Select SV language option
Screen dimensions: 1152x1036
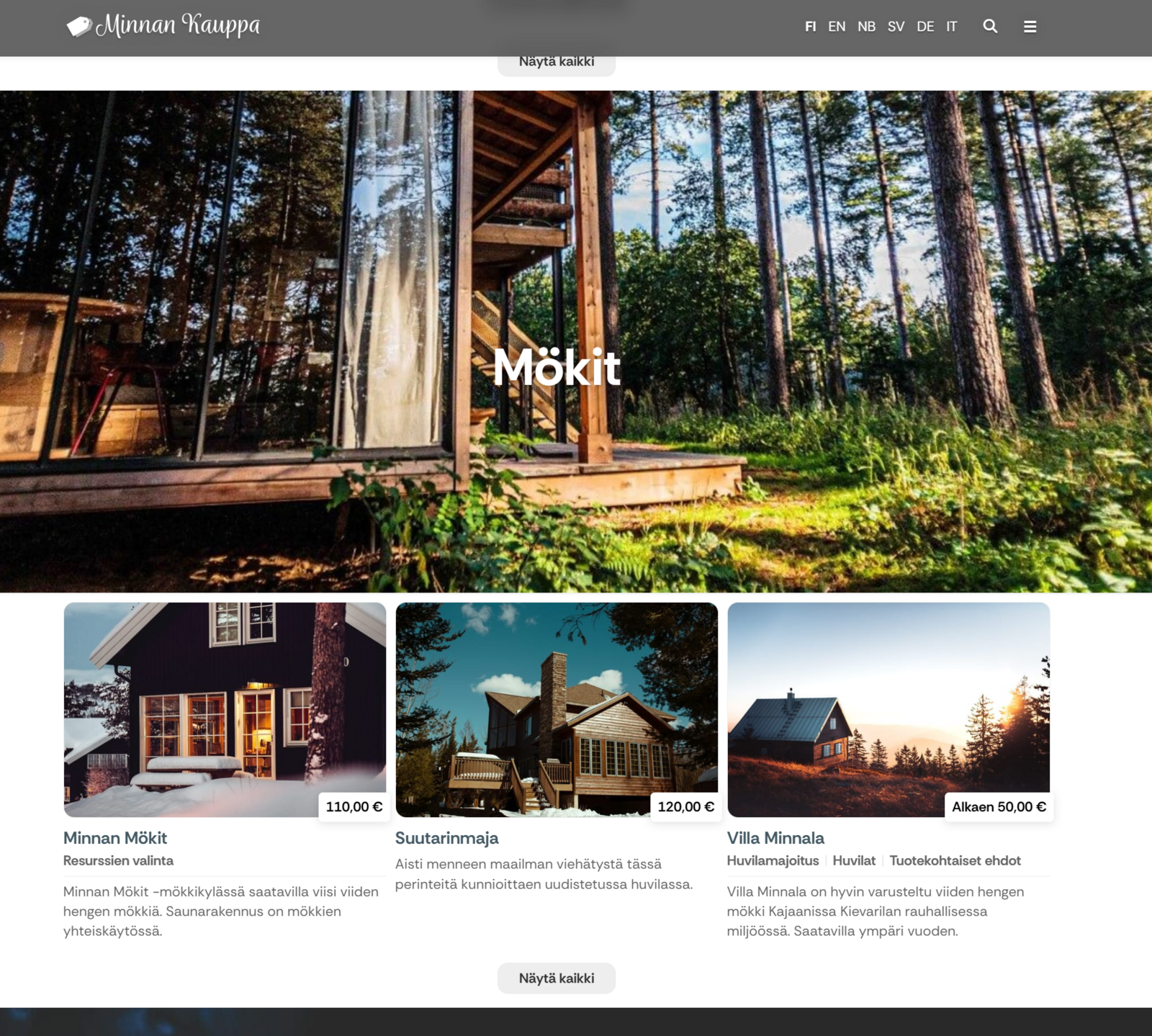coord(896,27)
